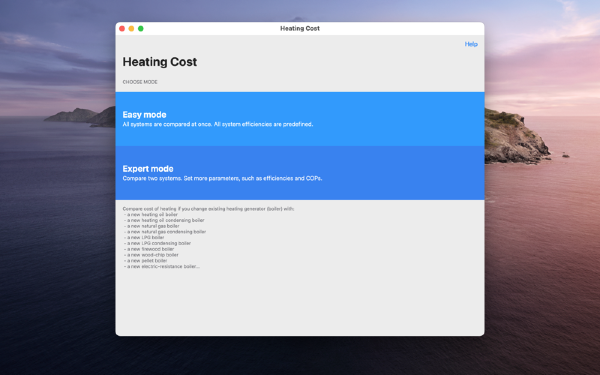Click the window title 'Heating Cost'
Image resolution: width=600 pixels, height=375 pixels.
pyautogui.click(x=300, y=29)
